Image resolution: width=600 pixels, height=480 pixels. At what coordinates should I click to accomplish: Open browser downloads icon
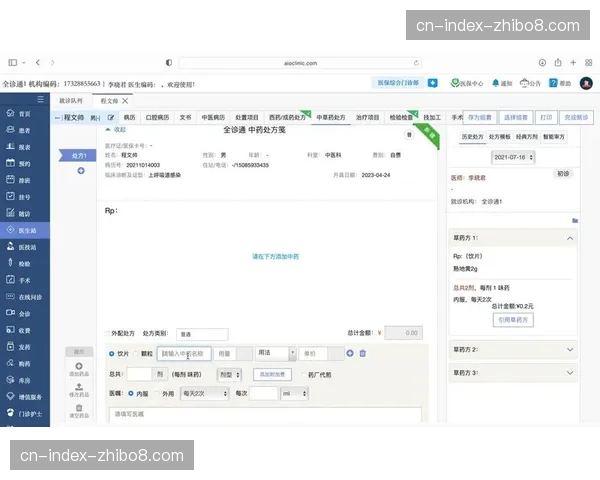[542, 63]
